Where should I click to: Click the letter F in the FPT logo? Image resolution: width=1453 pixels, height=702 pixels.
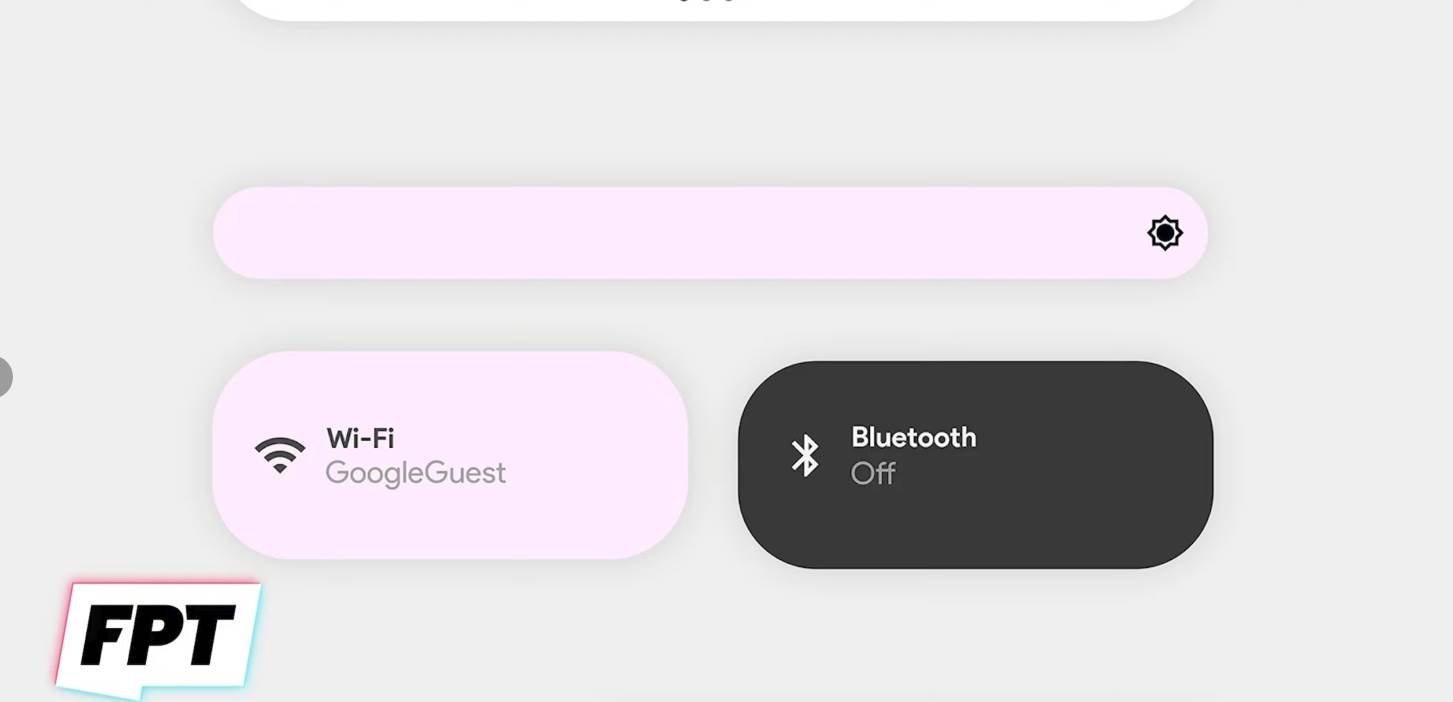[106, 637]
